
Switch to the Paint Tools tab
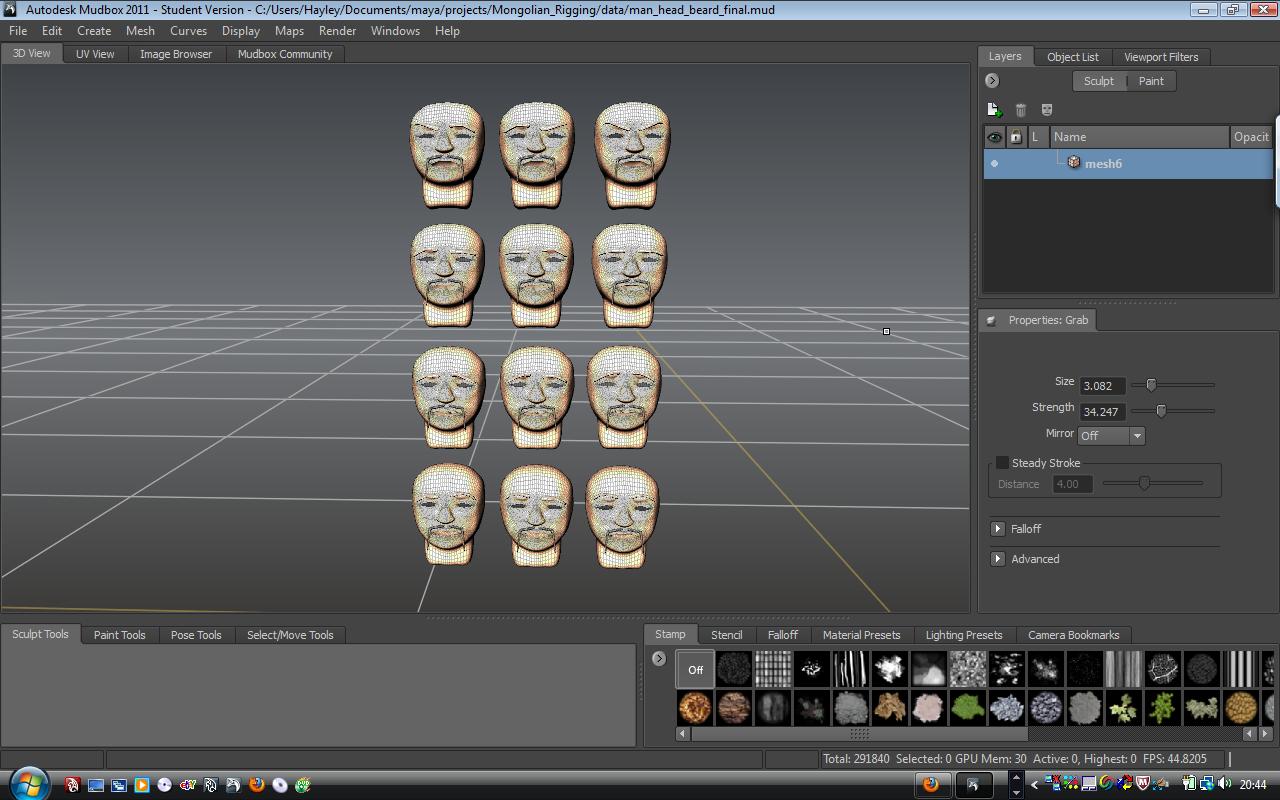pos(119,635)
